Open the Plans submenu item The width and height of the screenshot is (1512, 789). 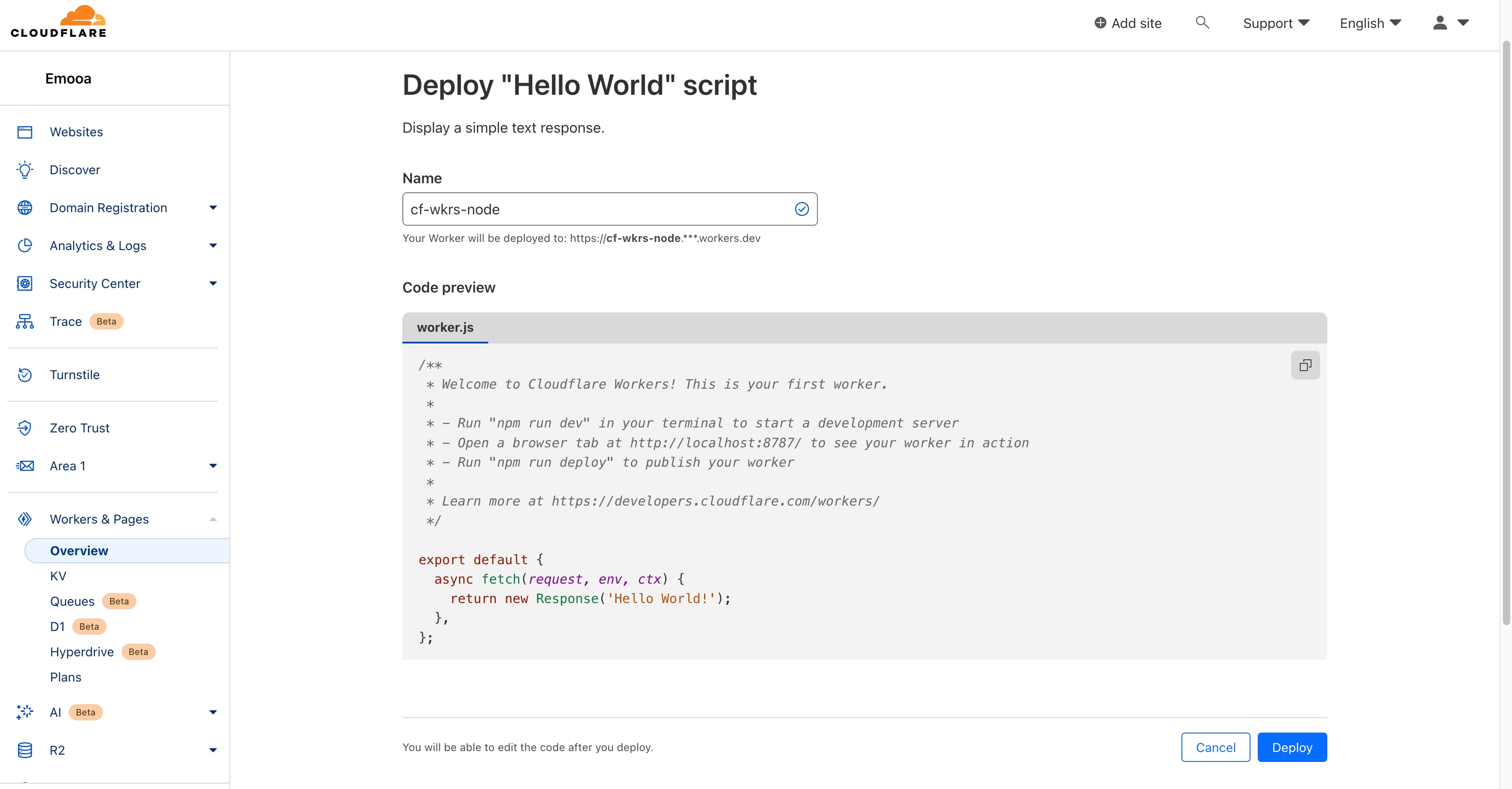(66, 677)
